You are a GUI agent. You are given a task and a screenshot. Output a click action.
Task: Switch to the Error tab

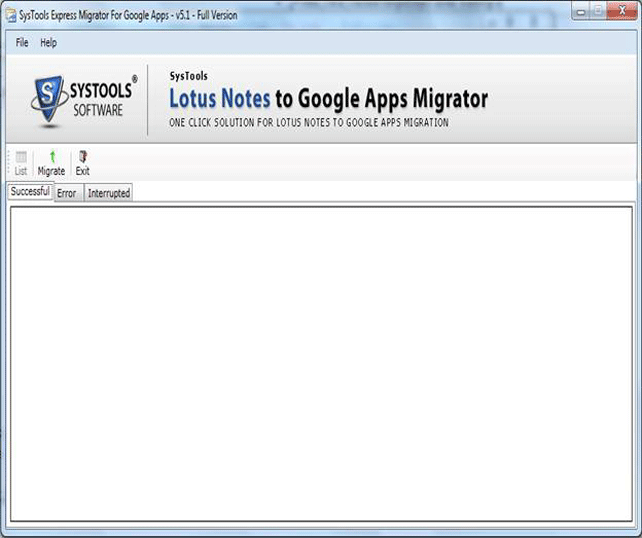click(67, 193)
